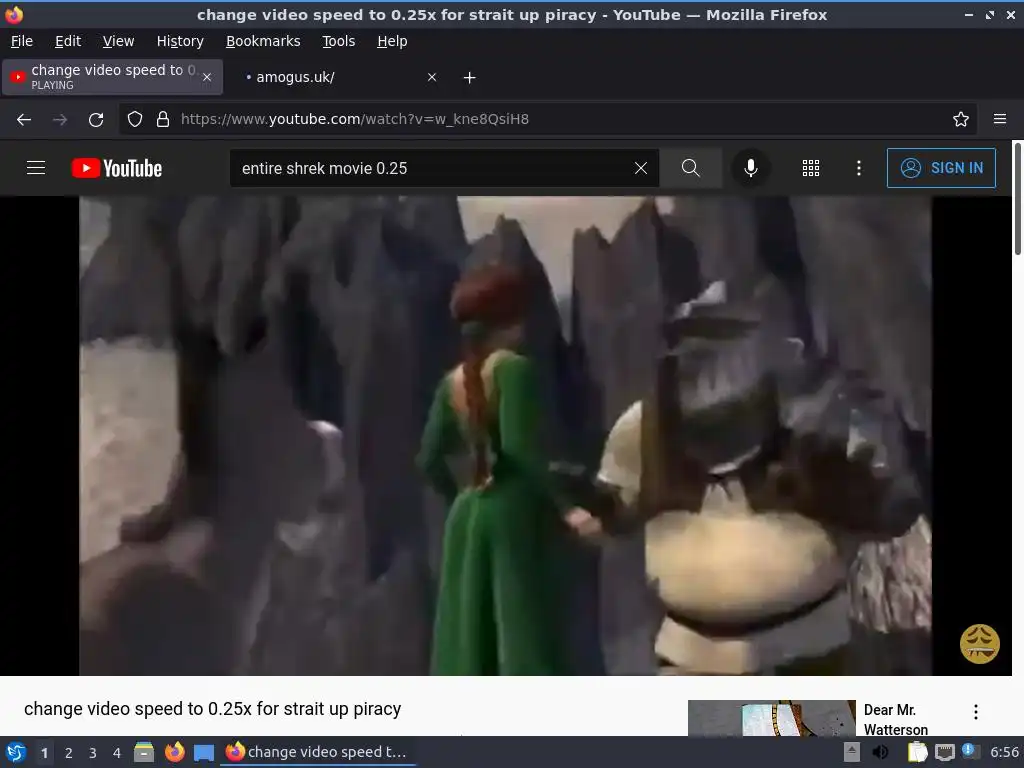
Task: Clear the YouTube search box text
Action: [x=641, y=168]
